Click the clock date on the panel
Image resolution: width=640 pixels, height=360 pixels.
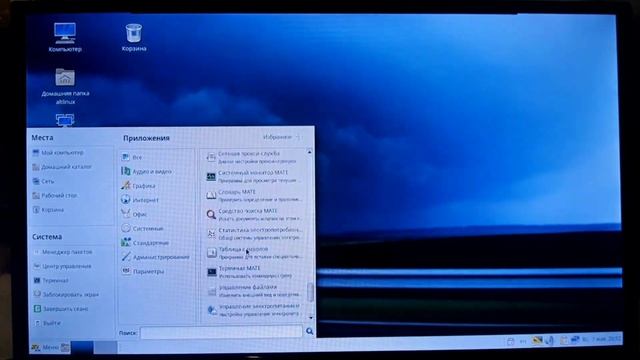click(602, 339)
